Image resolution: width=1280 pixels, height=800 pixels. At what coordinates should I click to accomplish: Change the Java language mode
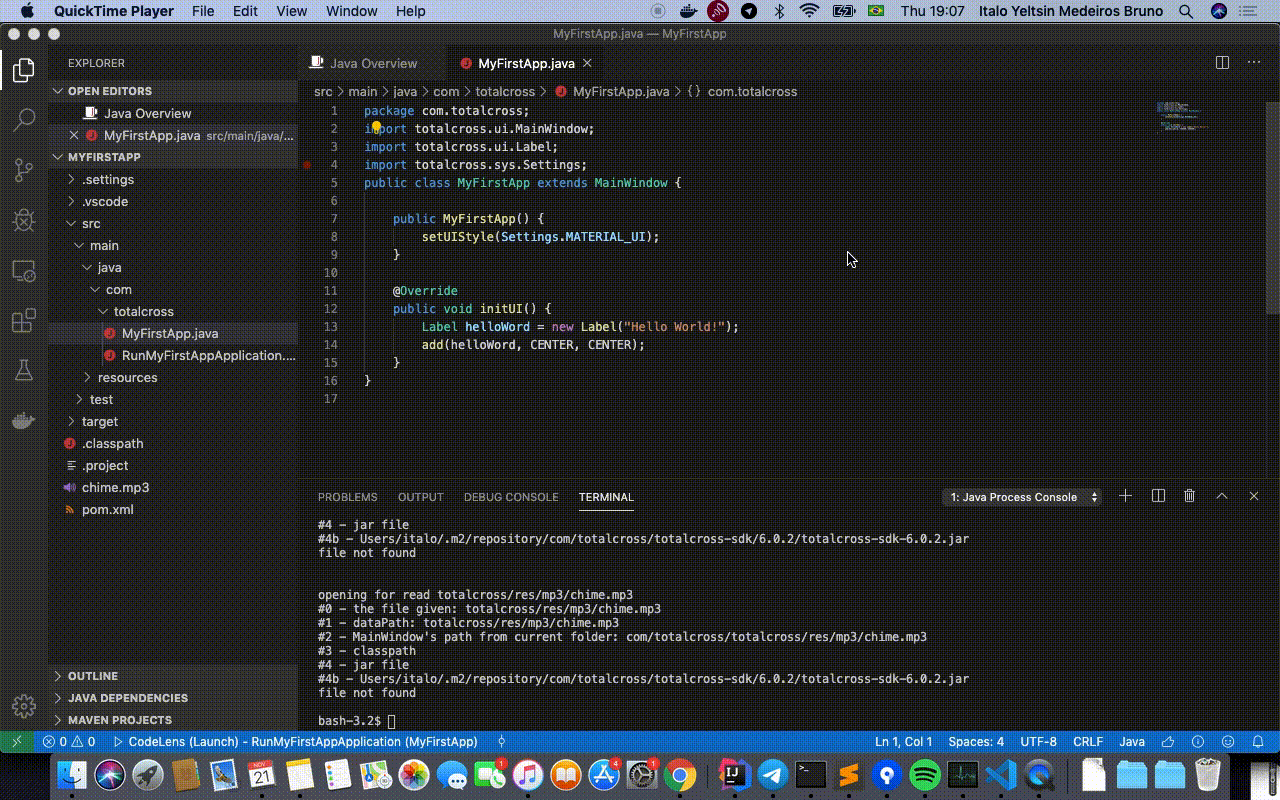coord(1132,742)
